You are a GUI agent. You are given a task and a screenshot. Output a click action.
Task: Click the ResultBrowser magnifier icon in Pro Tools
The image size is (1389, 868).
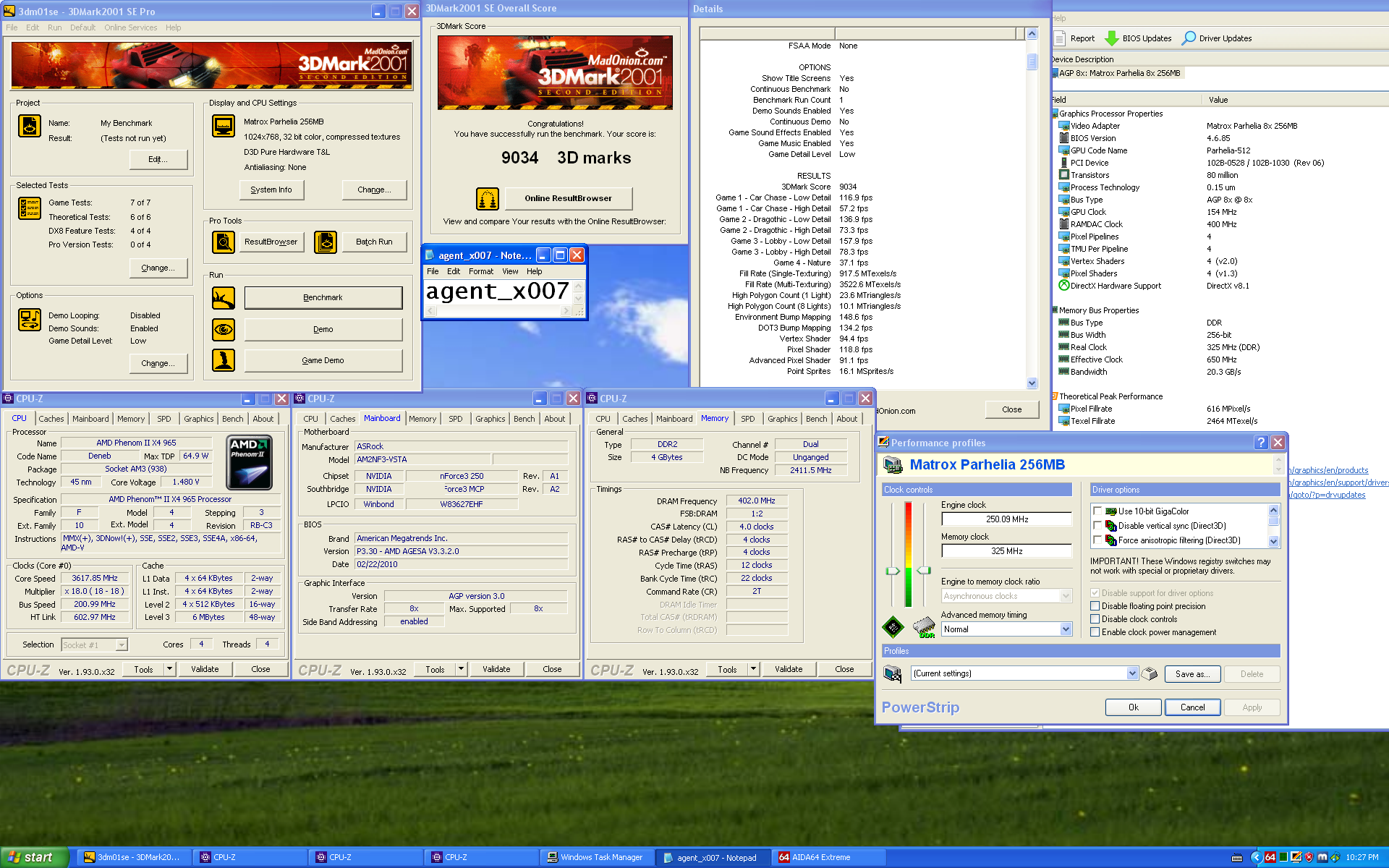click(x=224, y=242)
